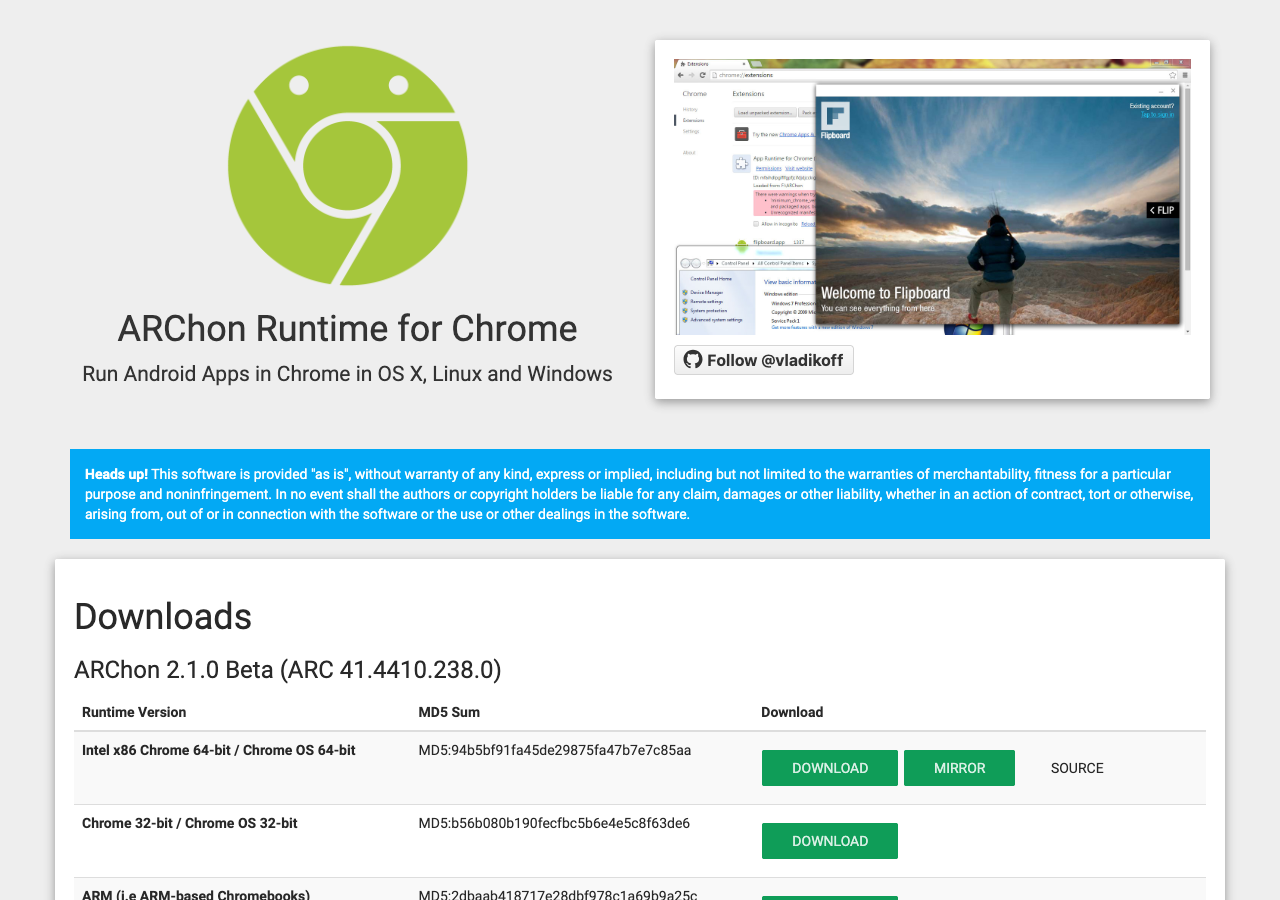The height and width of the screenshot is (900, 1280).
Task: Select the Device Manager icon in Control Panel
Action: [x=686, y=292]
